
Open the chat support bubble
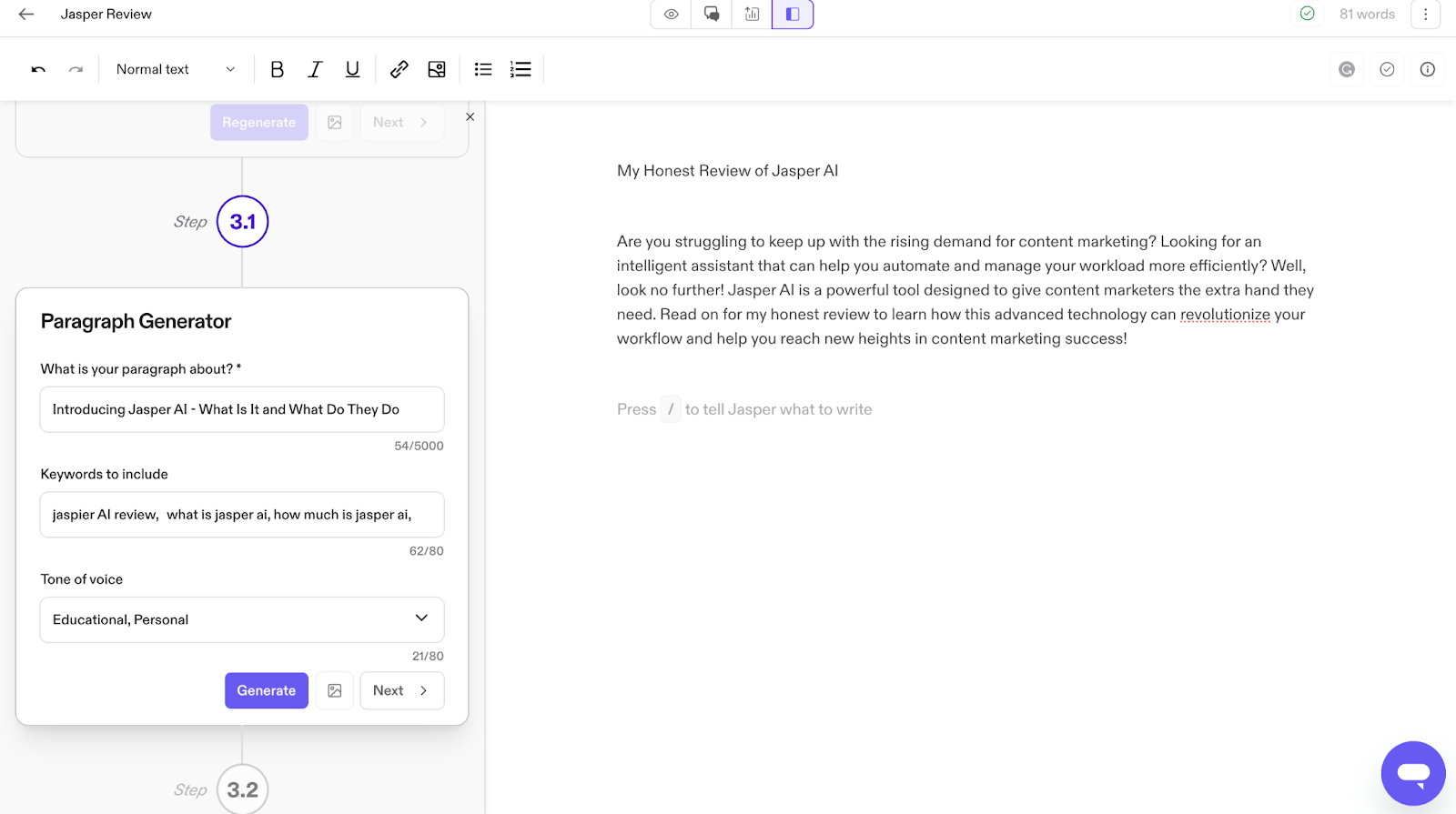(1413, 773)
